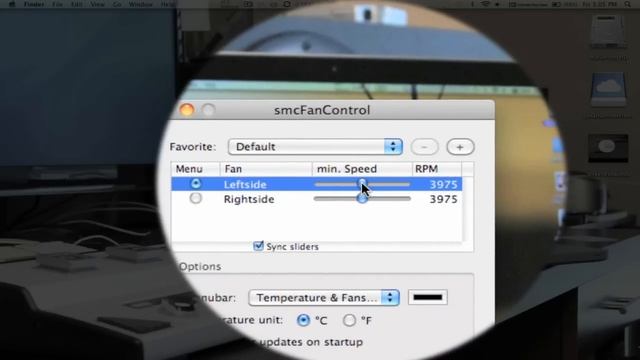
Task: Open the Finder menu in menu bar
Action: point(34,4)
